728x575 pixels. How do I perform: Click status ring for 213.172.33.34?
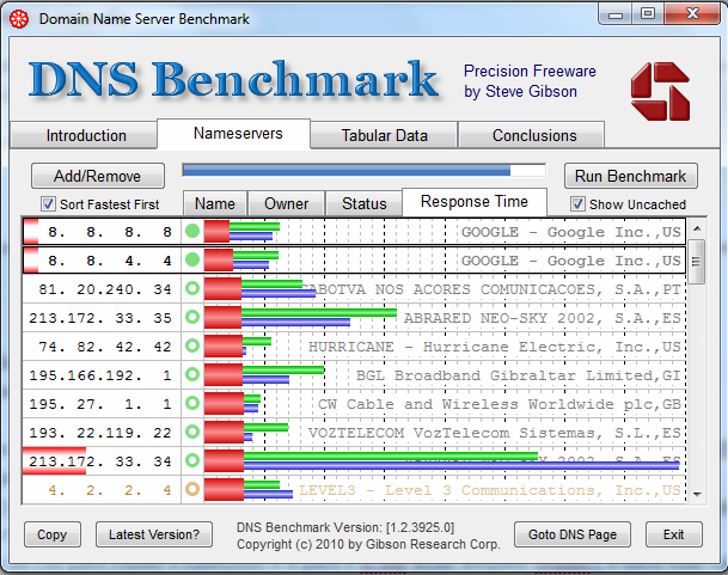pos(192,461)
